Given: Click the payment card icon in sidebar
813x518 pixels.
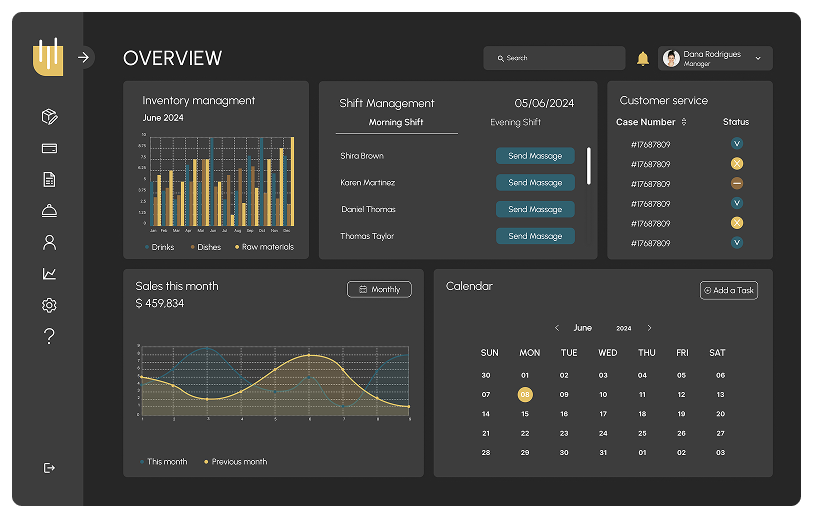Looking at the screenshot, I should (49, 149).
